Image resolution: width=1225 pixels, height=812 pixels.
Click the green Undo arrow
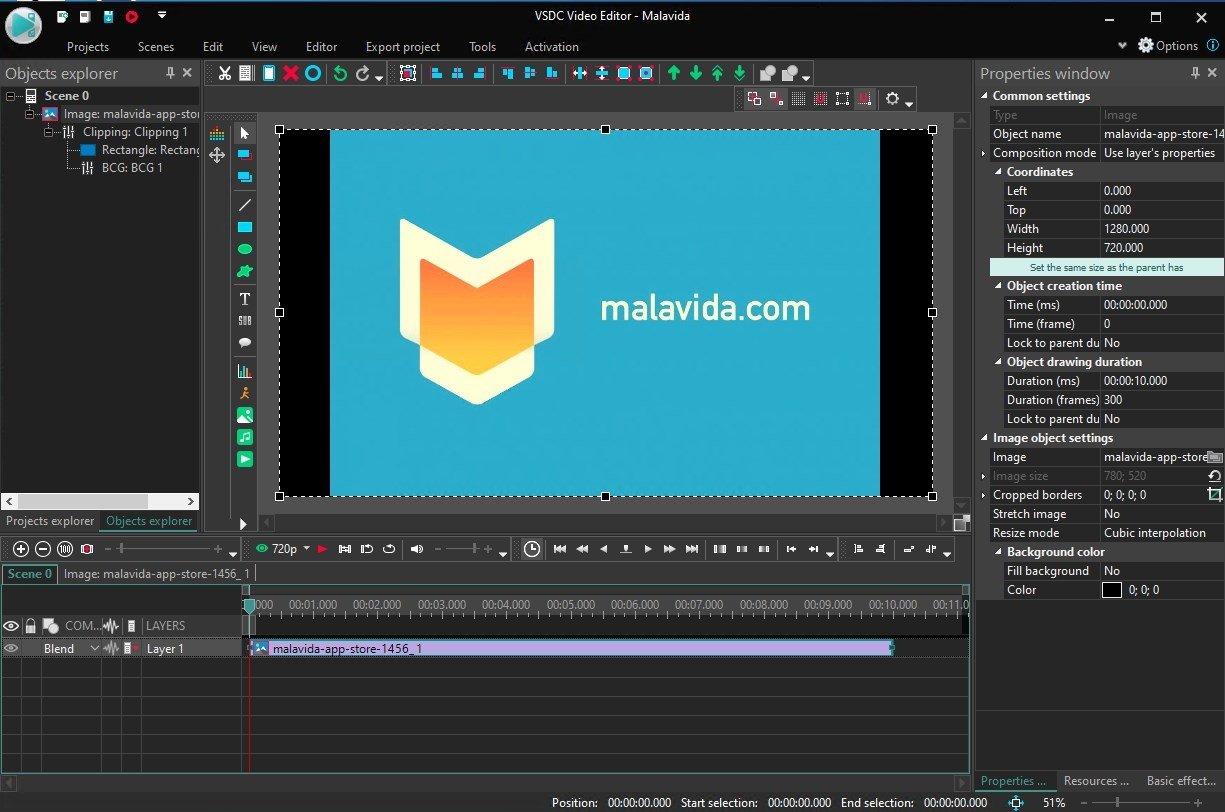click(x=340, y=73)
